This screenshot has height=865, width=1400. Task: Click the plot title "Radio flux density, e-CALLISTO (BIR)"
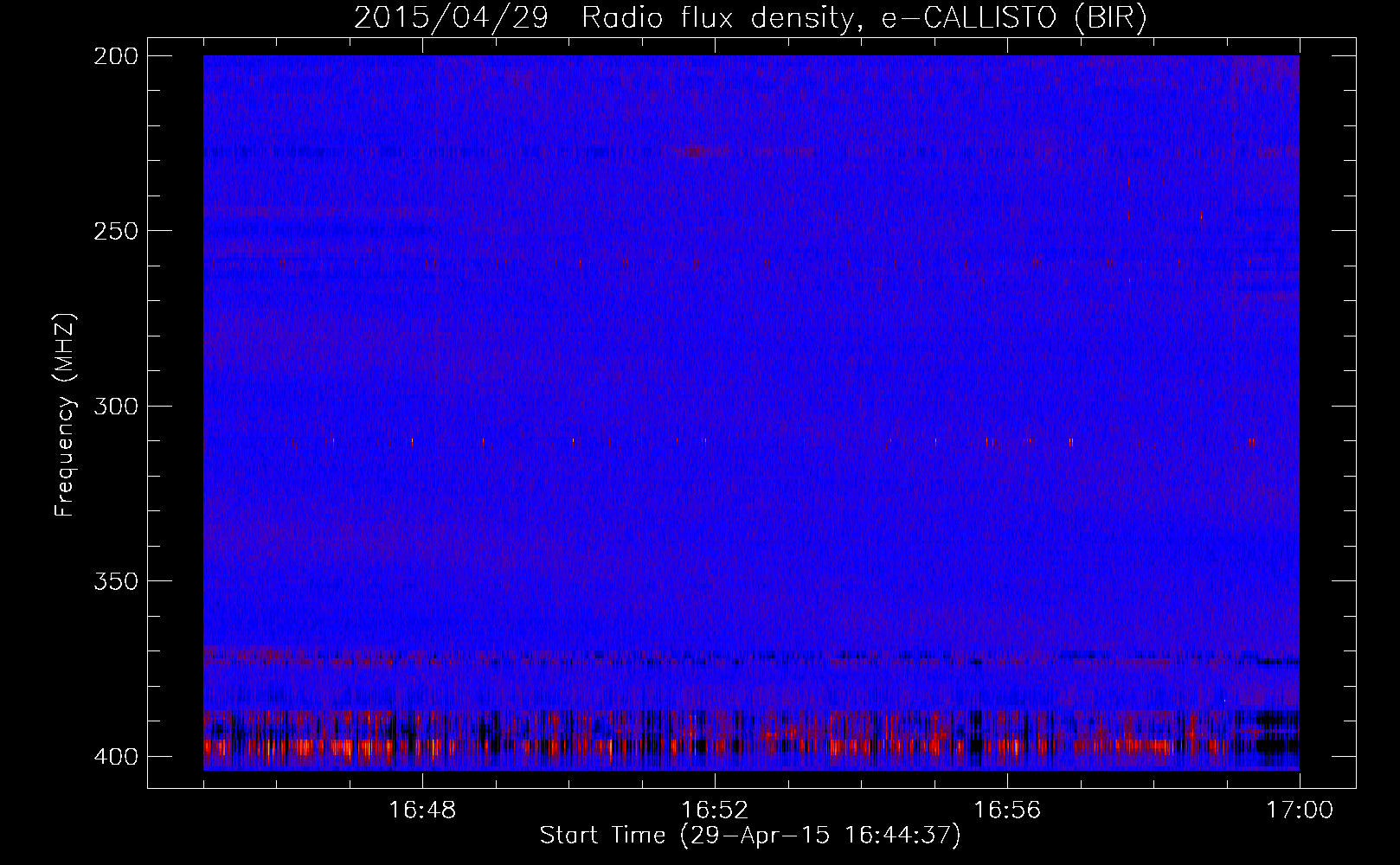coord(864,18)
